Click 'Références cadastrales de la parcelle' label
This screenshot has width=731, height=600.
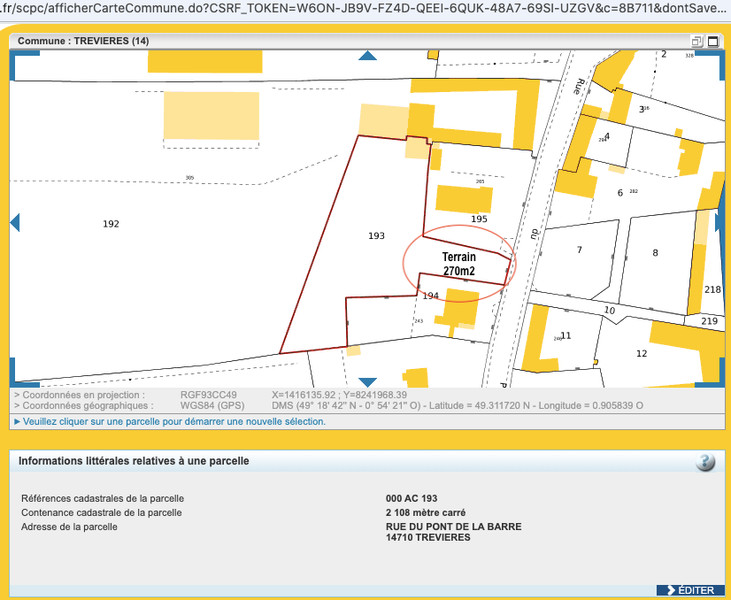pyautogui.click(x=103, y=498)
